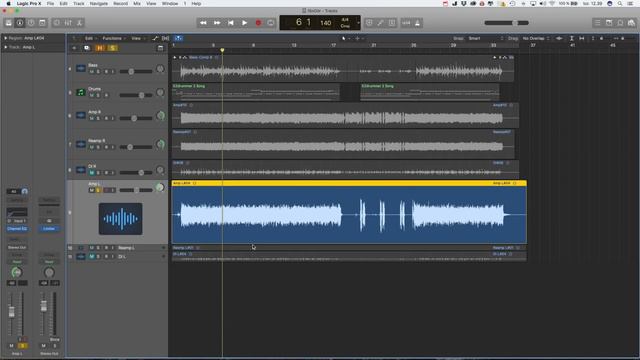640x360 pixels.
Task: Click the red Record button
Action: [x=258, y=23]
